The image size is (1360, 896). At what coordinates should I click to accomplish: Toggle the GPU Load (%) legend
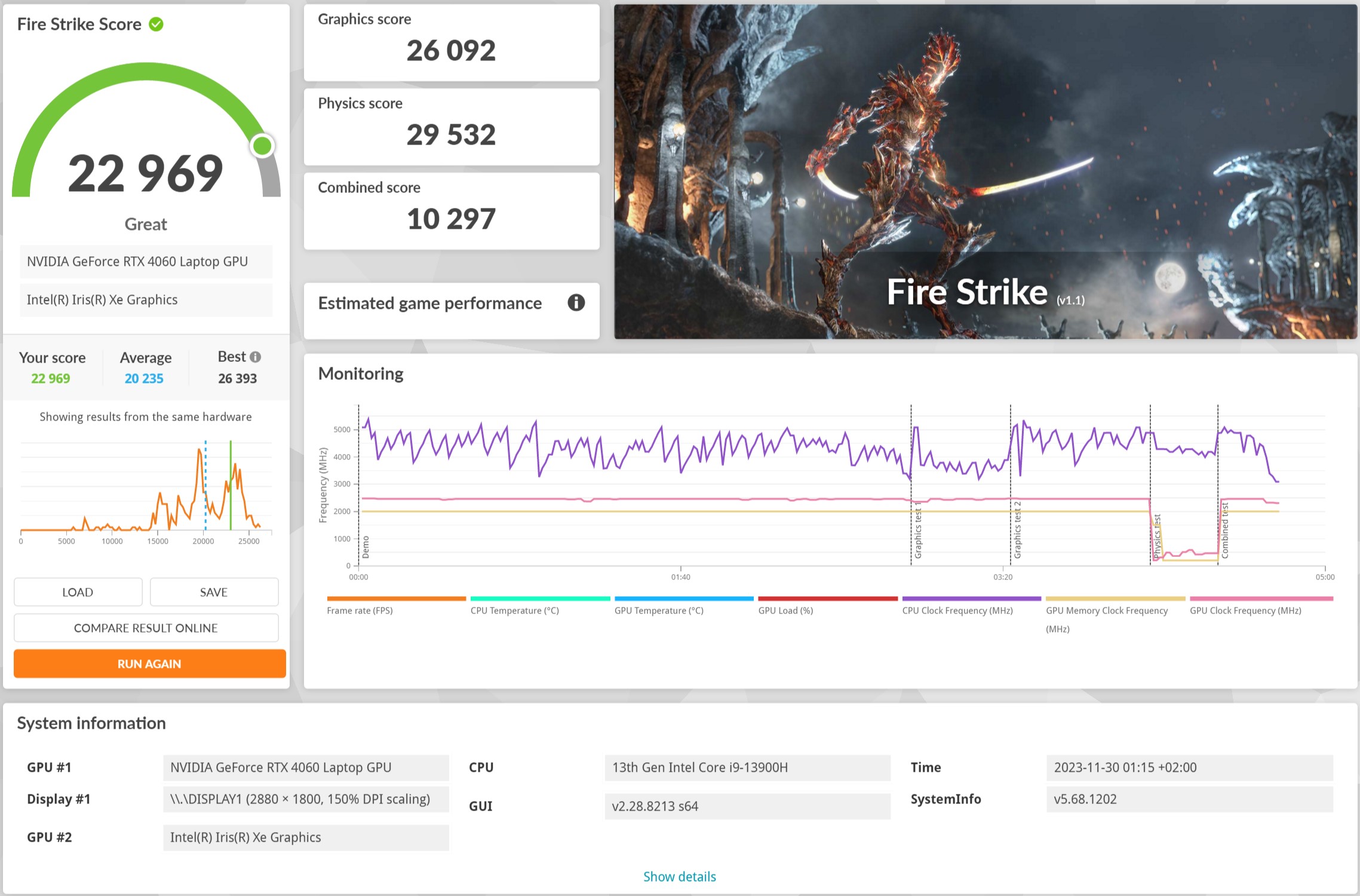coord(785,610)
